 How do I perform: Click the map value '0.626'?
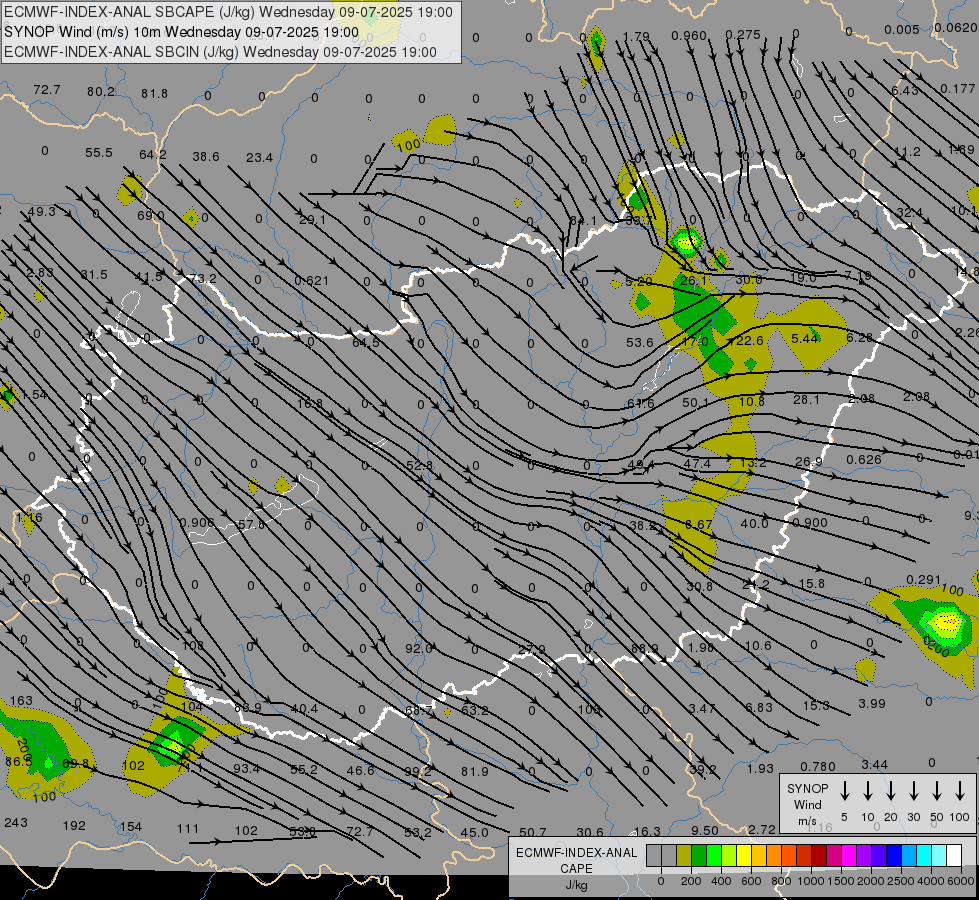tap(863, 460)
